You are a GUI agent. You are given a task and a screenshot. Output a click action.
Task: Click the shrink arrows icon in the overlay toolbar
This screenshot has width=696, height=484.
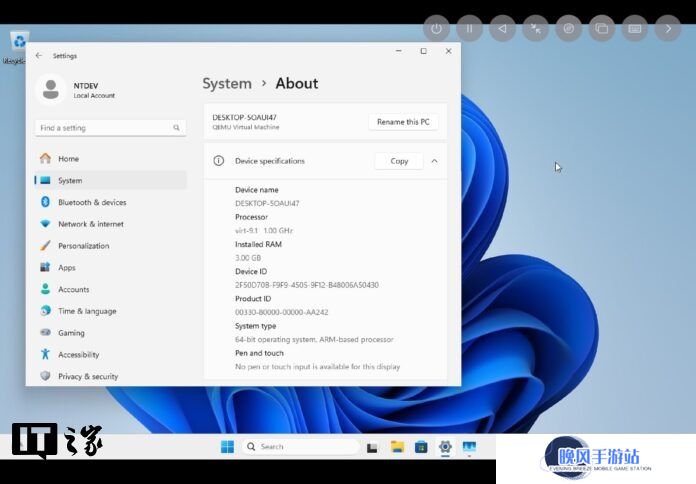(536, 29)
